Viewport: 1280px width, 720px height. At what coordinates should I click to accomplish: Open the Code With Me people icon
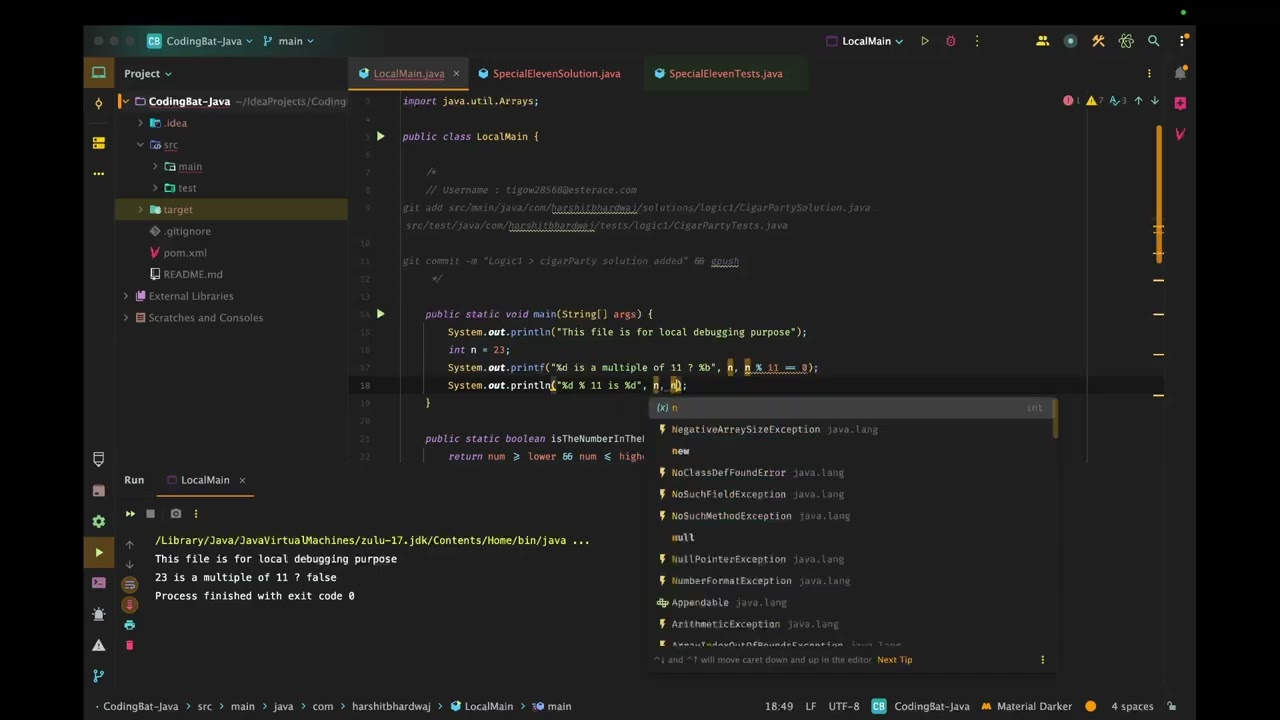pyautogui.click(x=1042, y=41)
